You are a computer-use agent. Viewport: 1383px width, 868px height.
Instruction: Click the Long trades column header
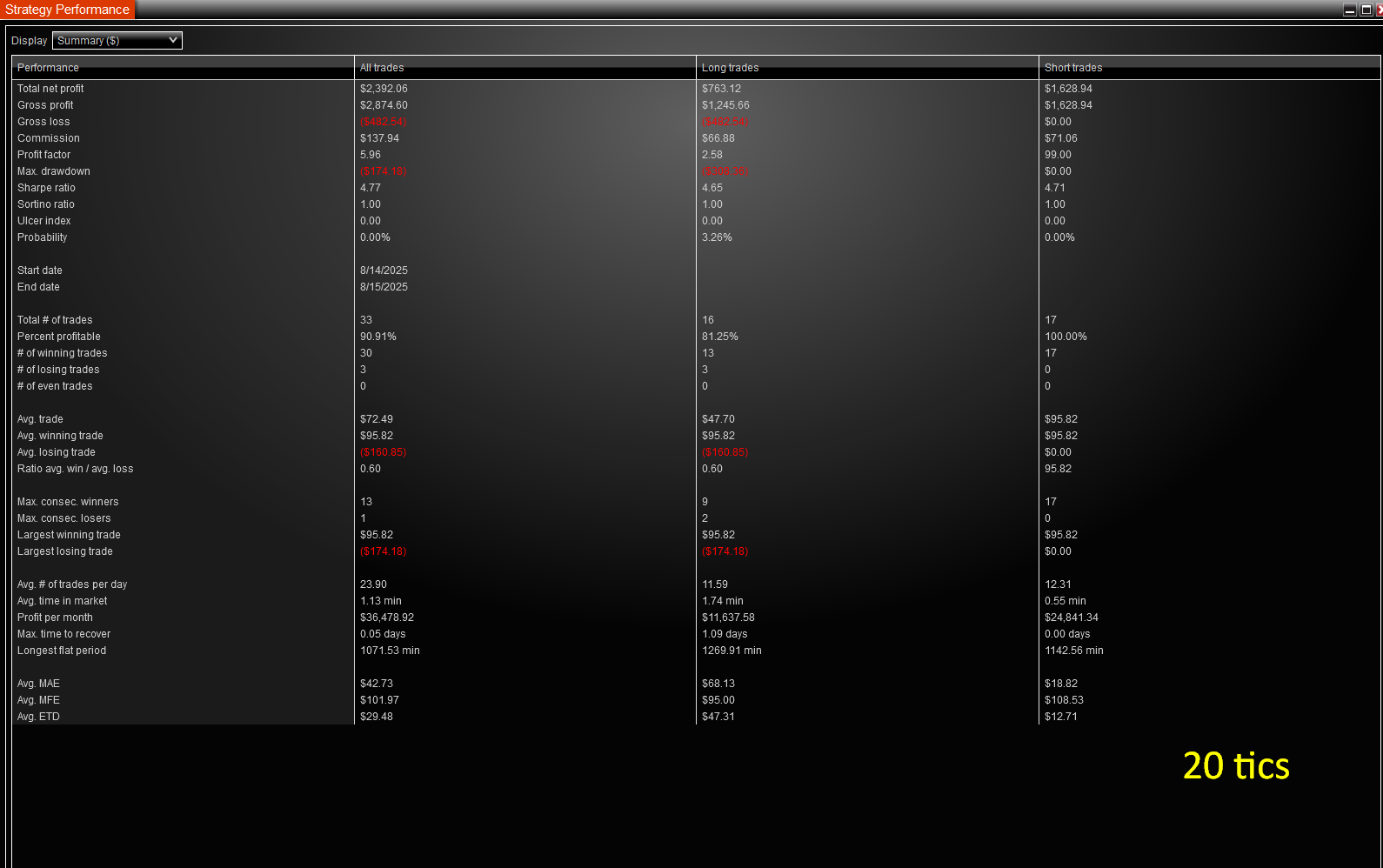(x=730, y=68)
